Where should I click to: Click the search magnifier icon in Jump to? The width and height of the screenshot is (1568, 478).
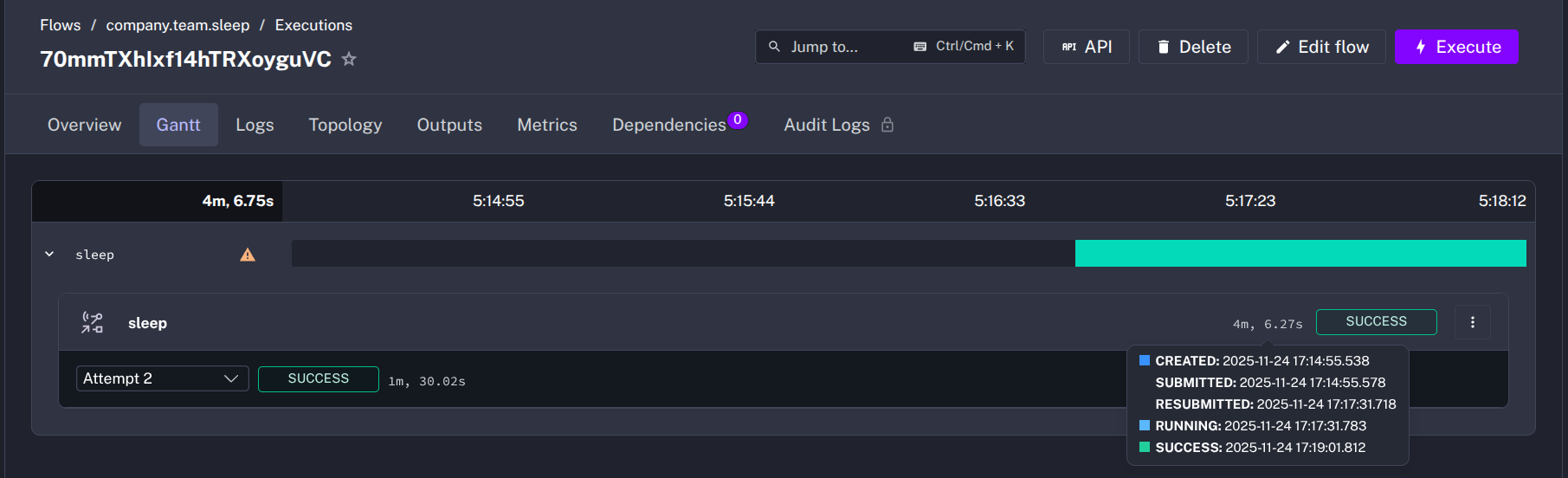pos(775,47)
